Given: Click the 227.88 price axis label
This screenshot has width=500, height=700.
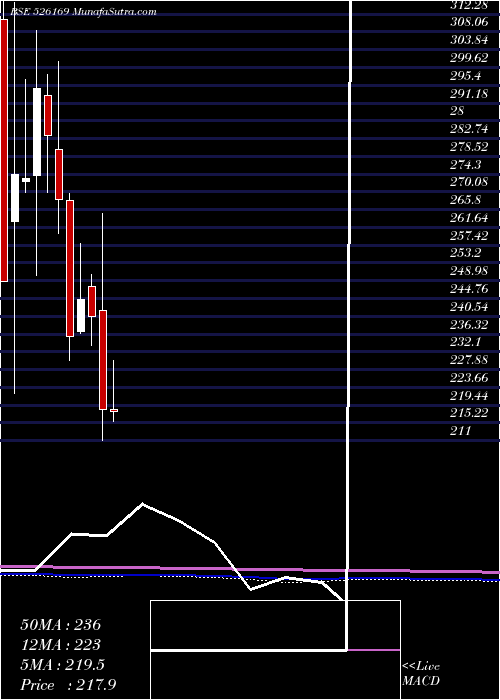Looking at the screenshot, I should click(x=470, y=360).
